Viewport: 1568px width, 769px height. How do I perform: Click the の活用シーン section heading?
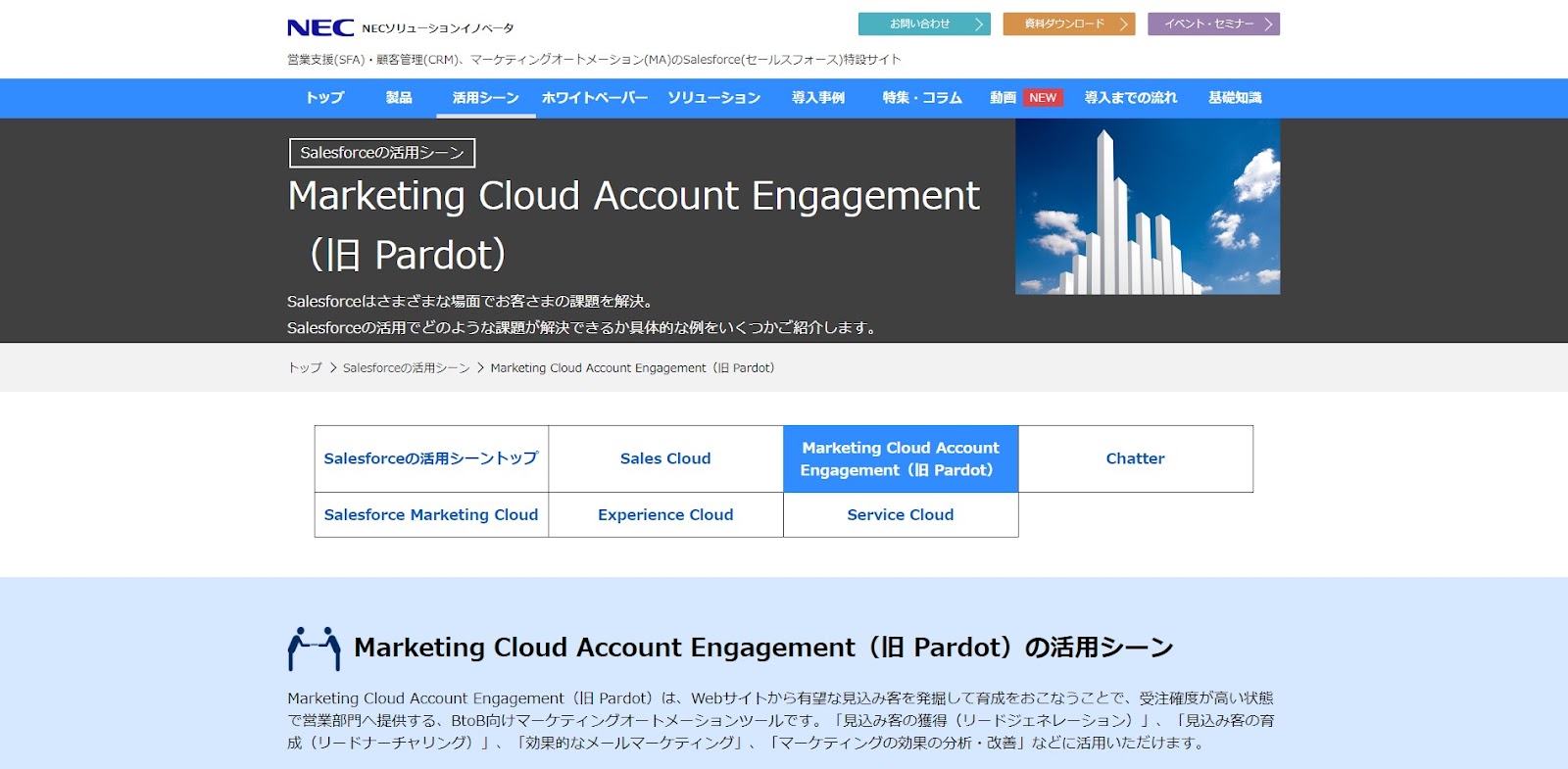[763, 649]
